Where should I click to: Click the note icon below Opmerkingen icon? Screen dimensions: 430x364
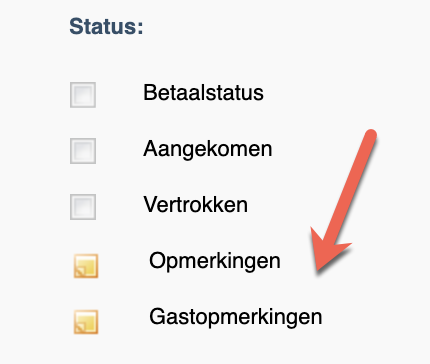(86, 322)
